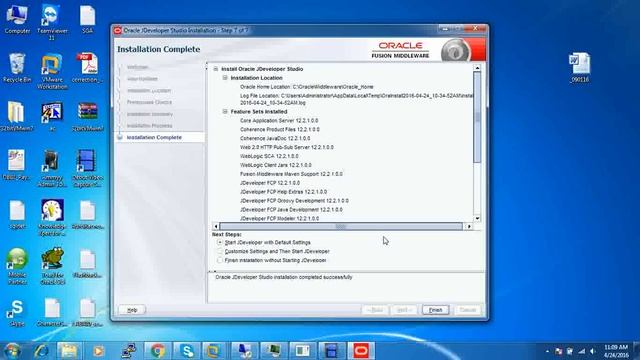The height and width of the screenshot is (360, 640).
Task: Open Toad for Oracle desktop shortcut
Action: pyautogui.click(x=52, y=266)
